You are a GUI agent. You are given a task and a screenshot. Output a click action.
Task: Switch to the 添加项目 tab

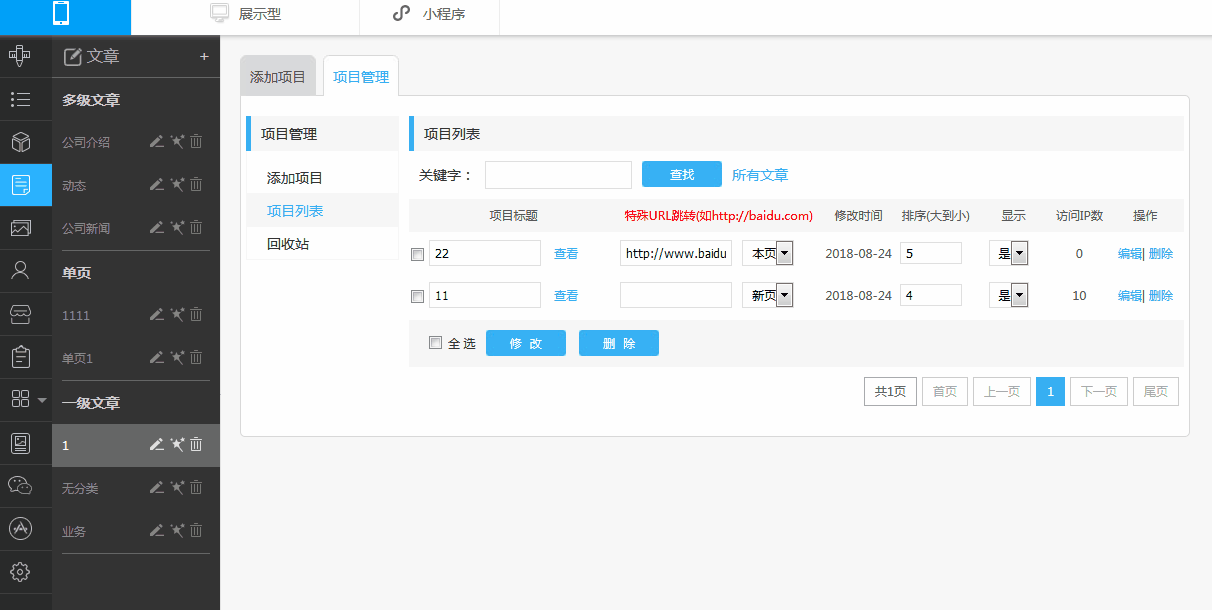(278, 77)
